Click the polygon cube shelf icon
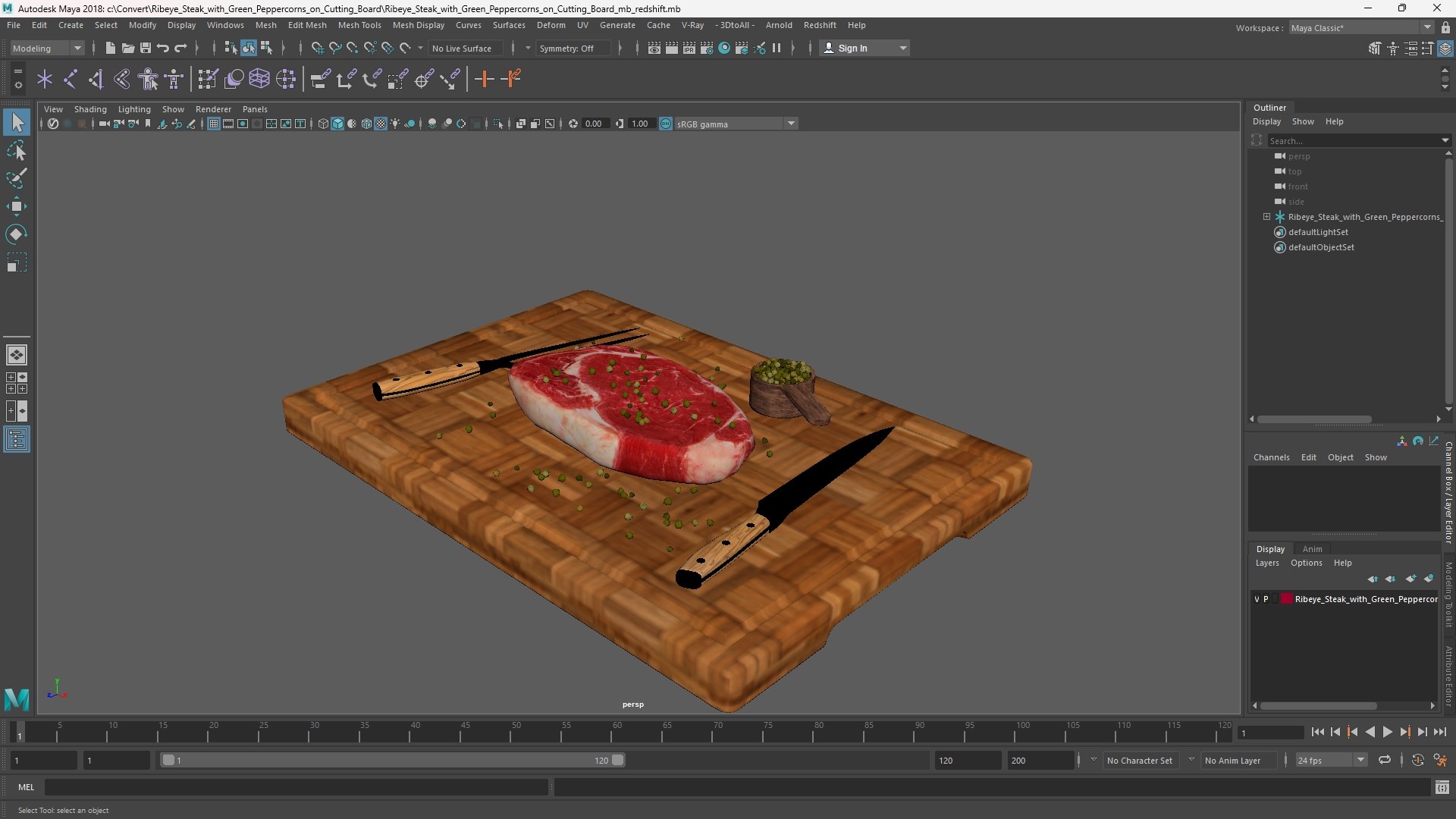This screenshot has height=819, width=1456. coord(259,79)
